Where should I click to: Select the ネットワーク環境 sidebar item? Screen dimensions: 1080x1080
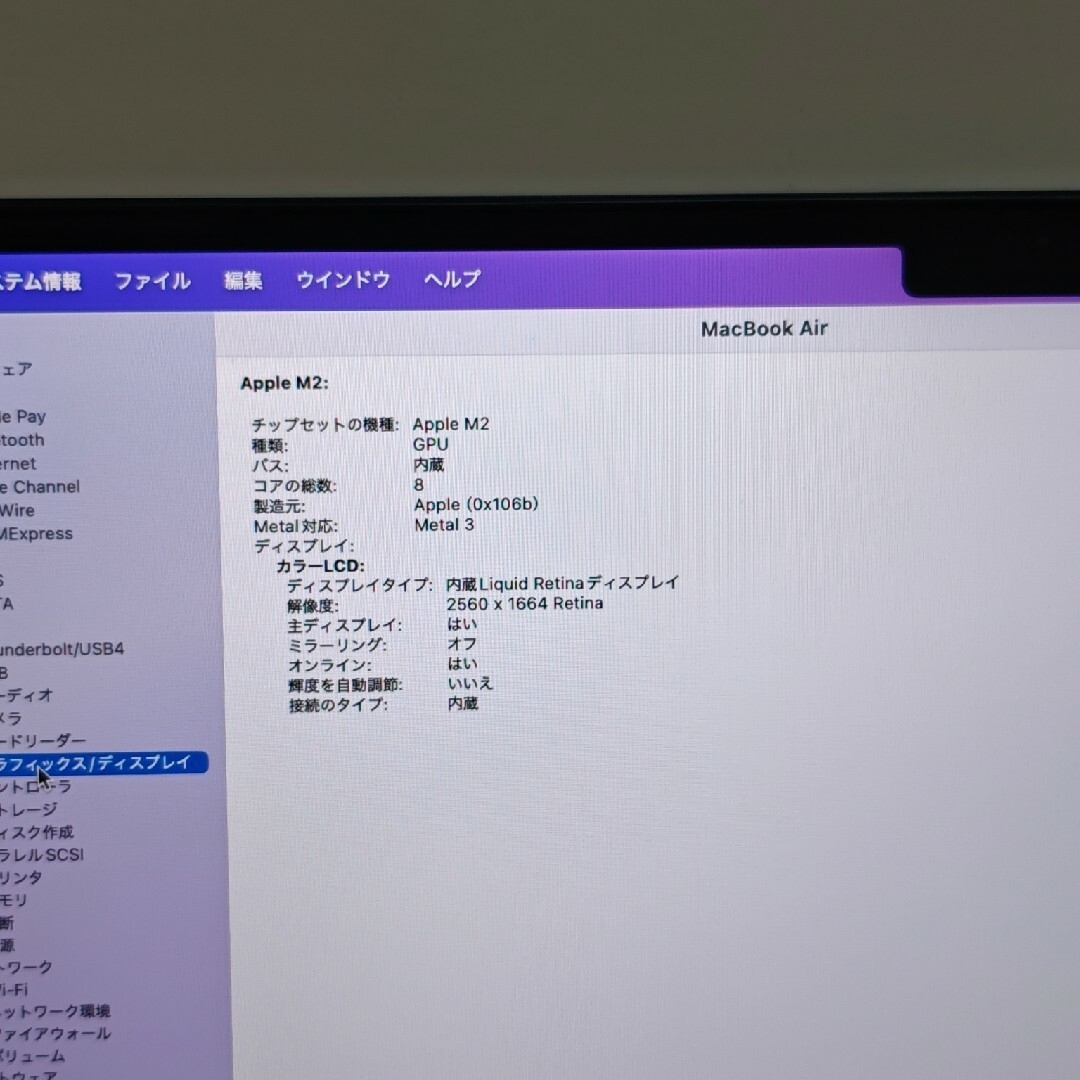click(55, 1011)
